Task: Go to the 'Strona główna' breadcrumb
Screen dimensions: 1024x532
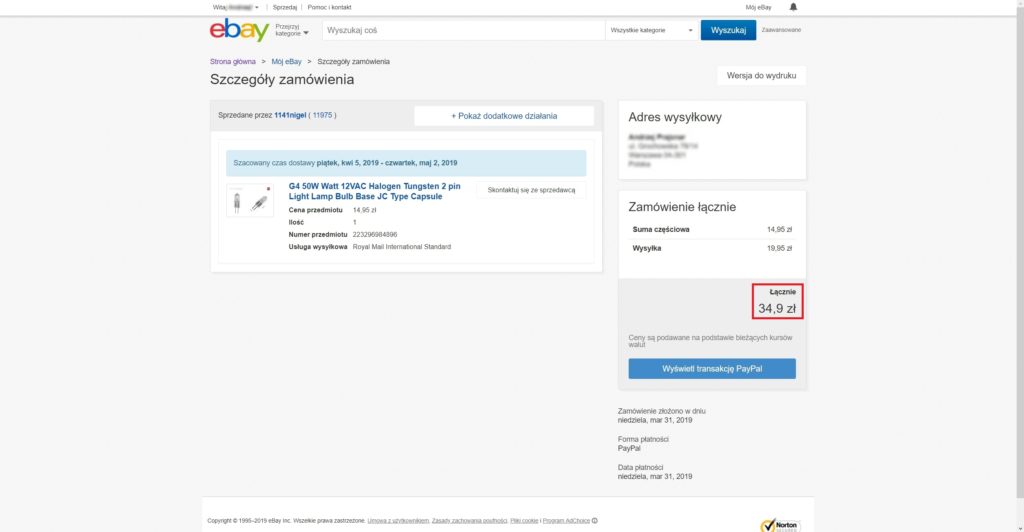Action: pyautogui.click(x=233, y=62)
